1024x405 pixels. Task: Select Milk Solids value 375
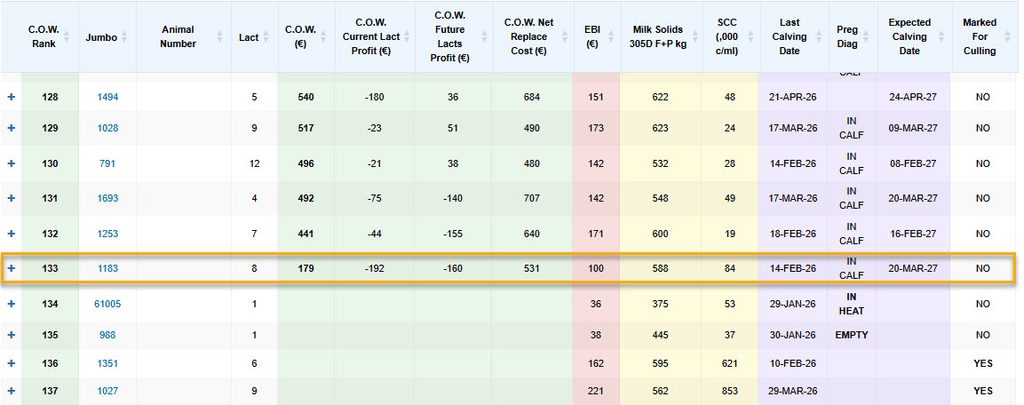[x=660, y=304]
